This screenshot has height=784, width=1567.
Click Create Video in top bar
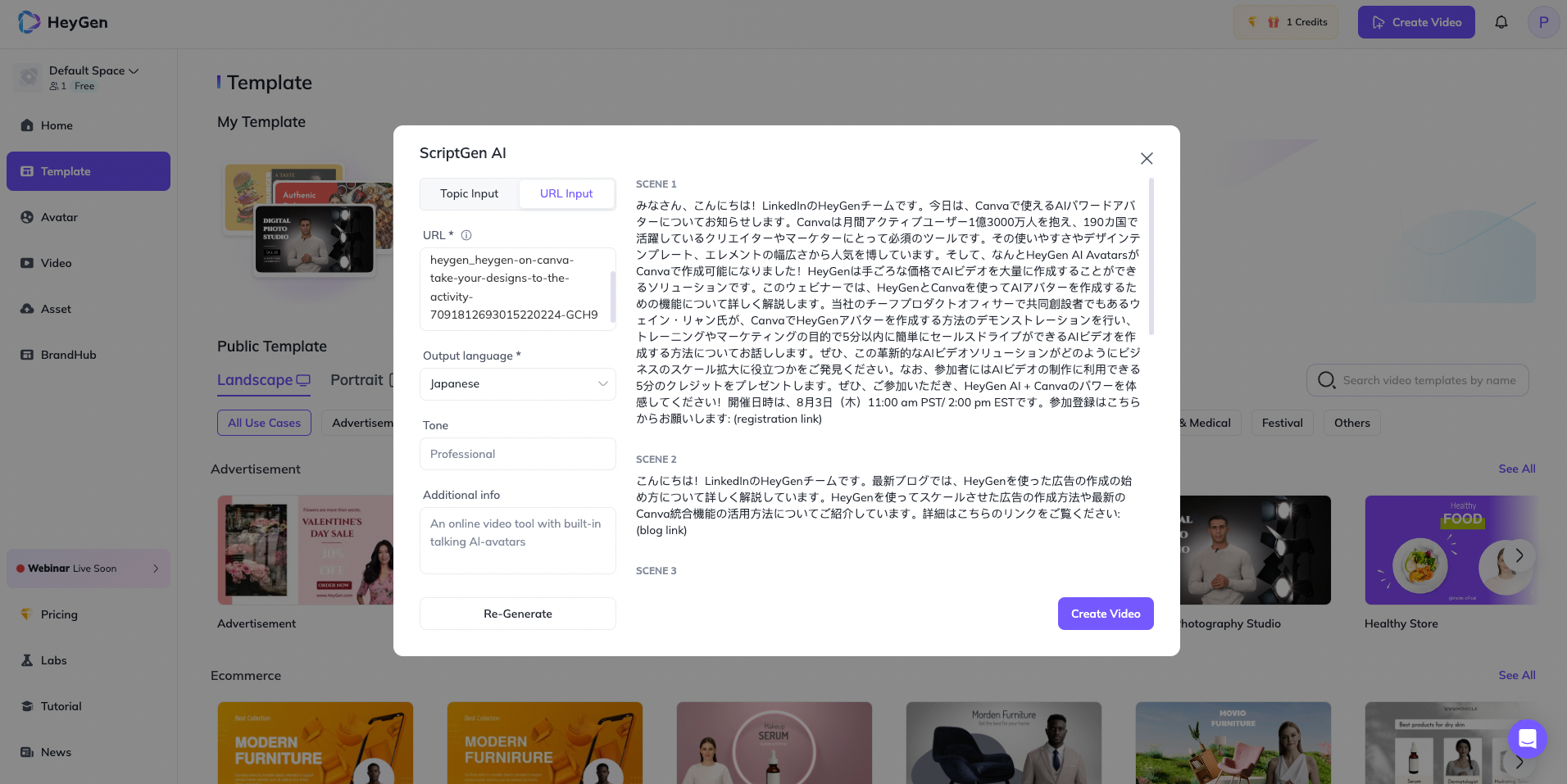1416,22
